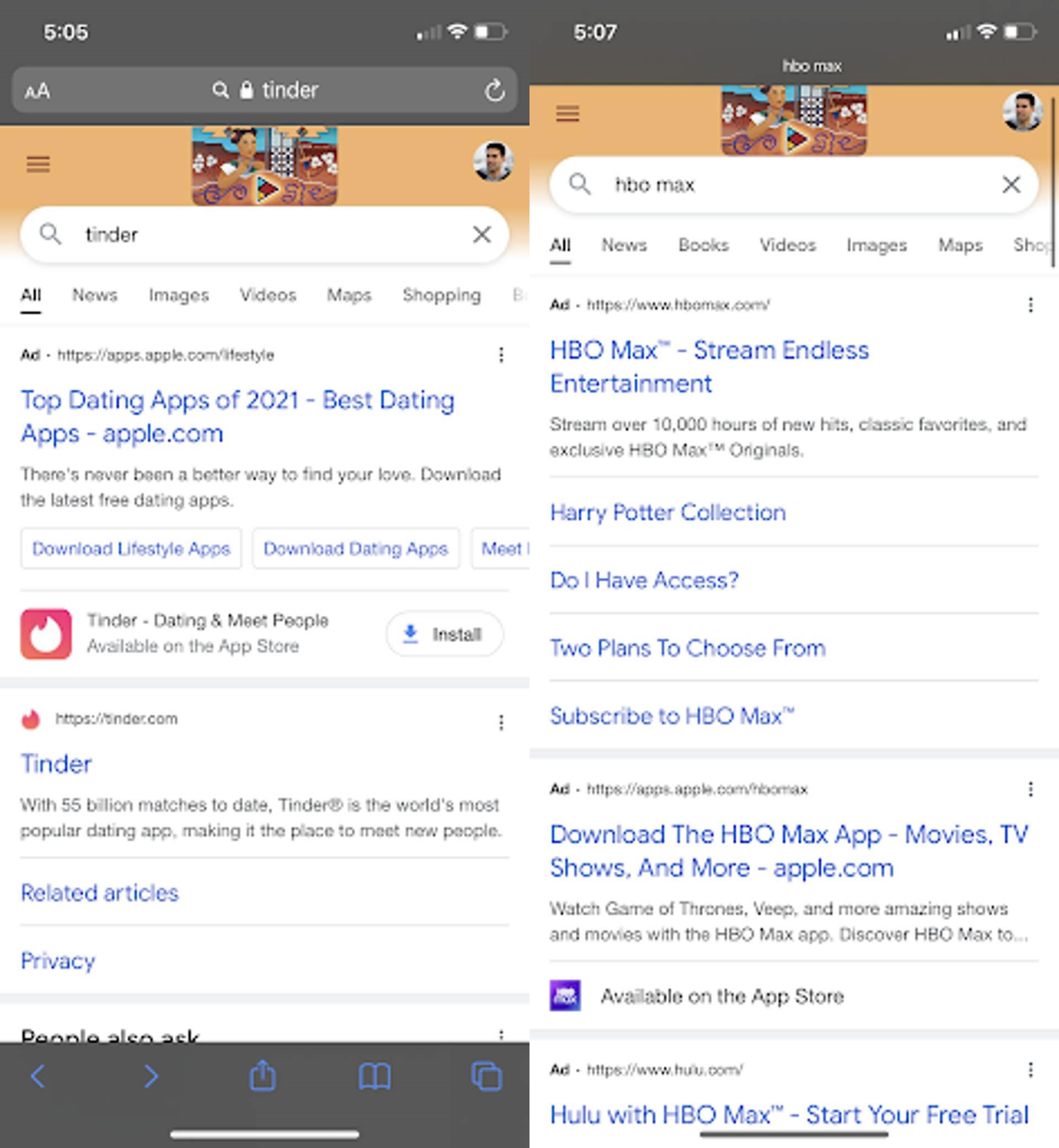Image resolution: width=1059 pixels, height=1148 pixels.
Task: Install the Tinder app
Action: click(445, 634)
